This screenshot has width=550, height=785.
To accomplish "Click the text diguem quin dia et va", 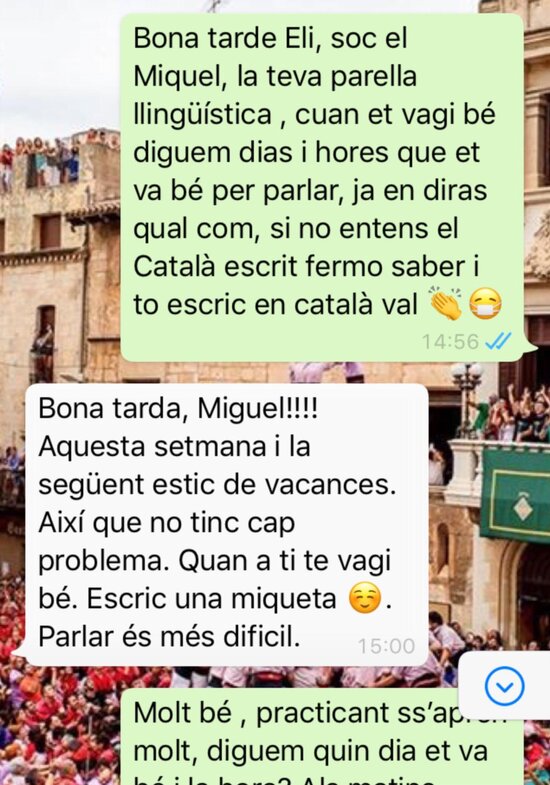I will (x=347, y=752).
